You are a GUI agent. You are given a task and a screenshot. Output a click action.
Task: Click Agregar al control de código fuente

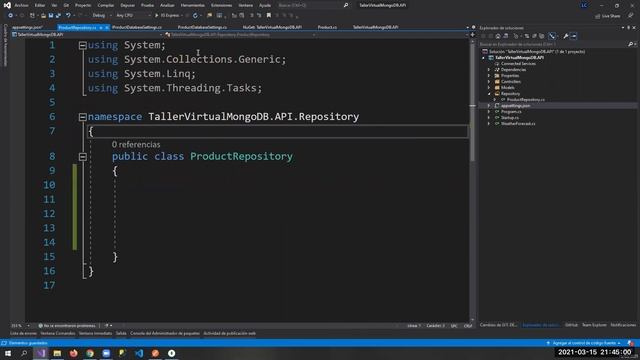point(584,343)
